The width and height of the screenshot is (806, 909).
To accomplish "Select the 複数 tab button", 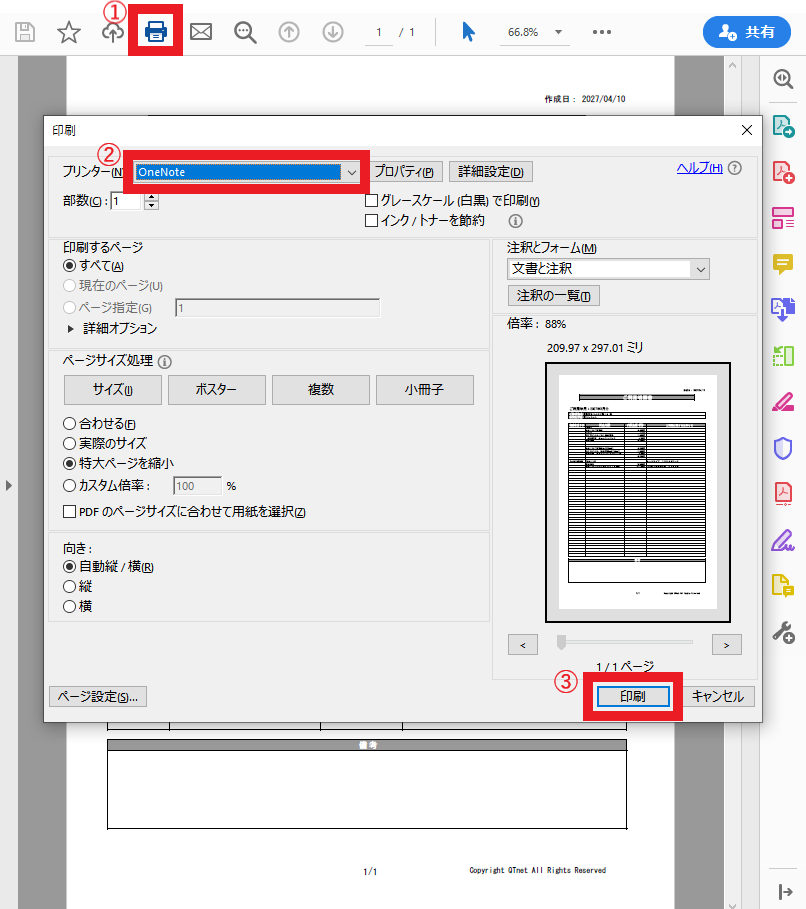I will [x=321, y=390].
